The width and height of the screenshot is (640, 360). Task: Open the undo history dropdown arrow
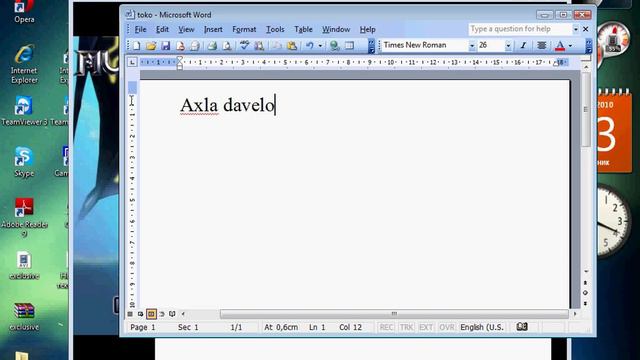[320, 46]
